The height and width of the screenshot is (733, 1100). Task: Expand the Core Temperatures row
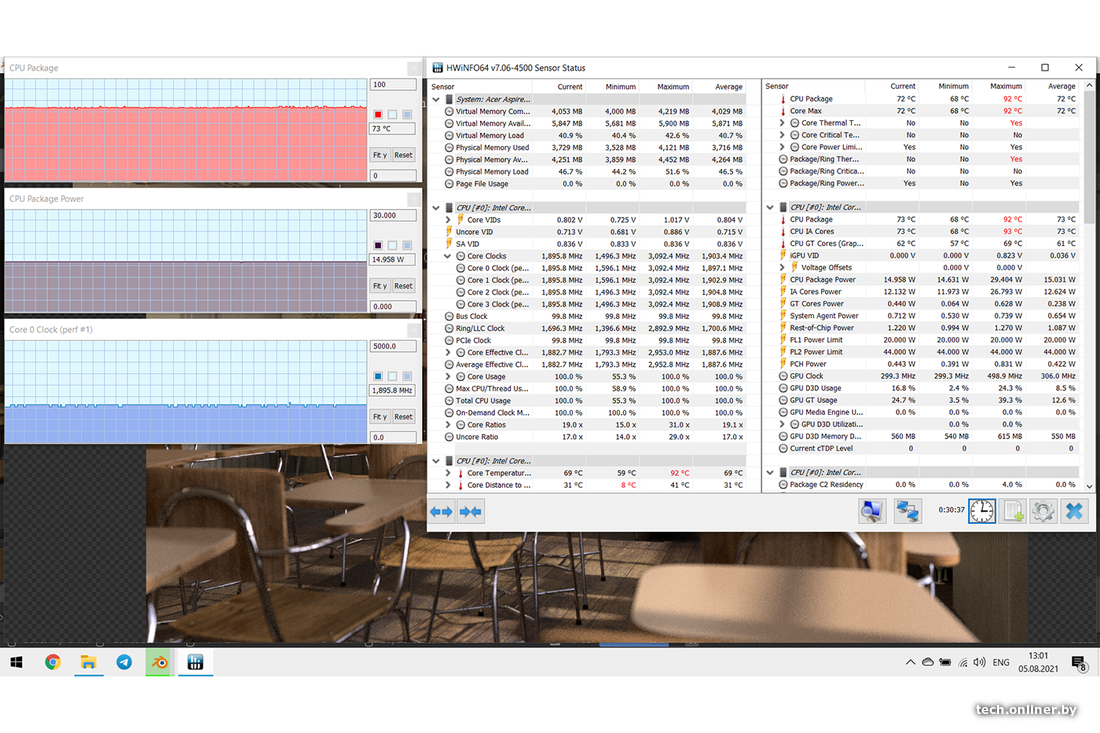(448, 473)
